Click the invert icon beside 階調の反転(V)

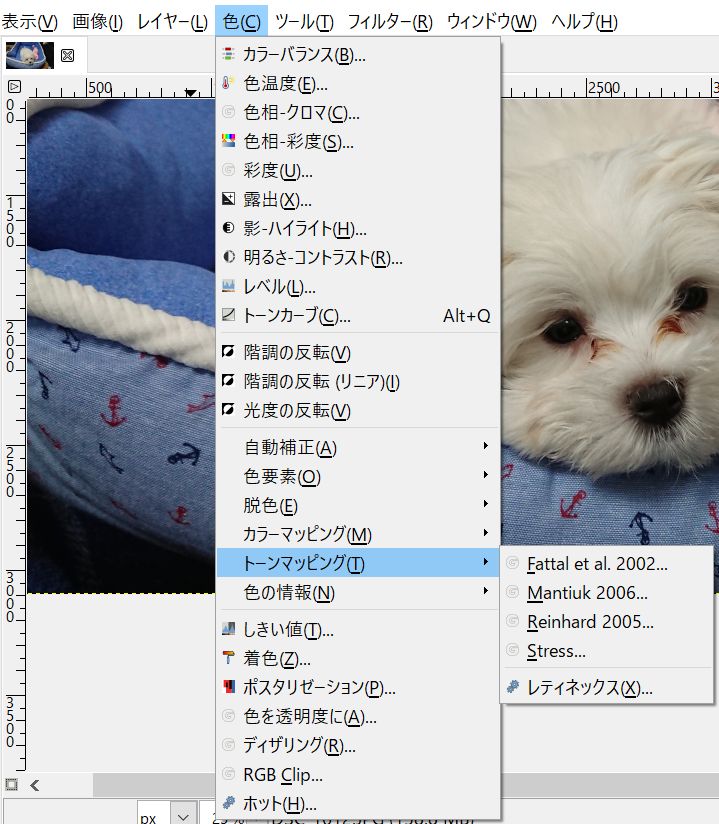[x=228, y=352]
